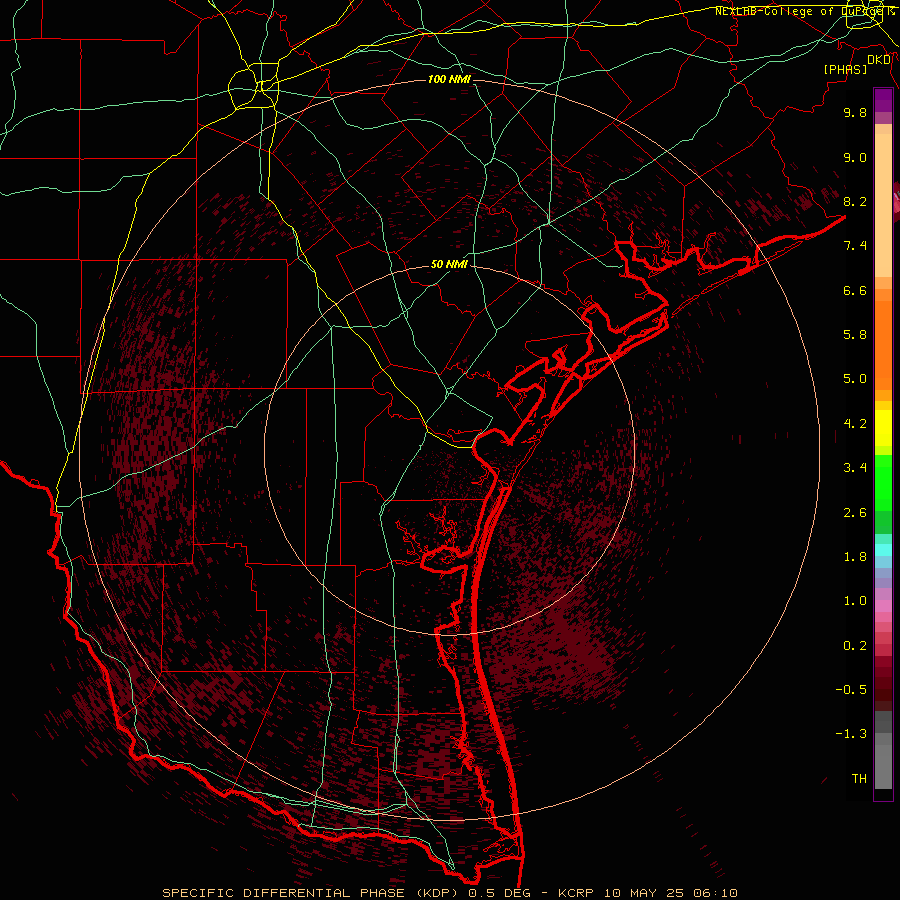Click the 5.0 value on the color scale
Image resolution: width=900 pixels, height=900 pixels.
pyautogui.click(x=855, y=379)
